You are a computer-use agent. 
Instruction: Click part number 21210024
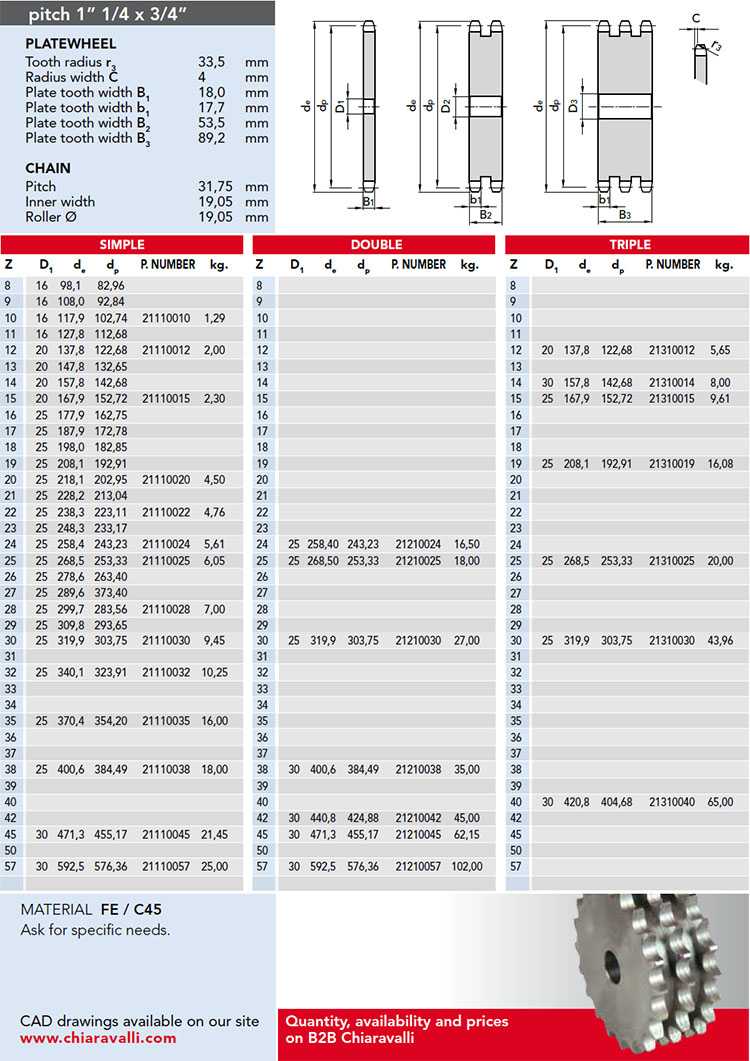pos(418,544)
